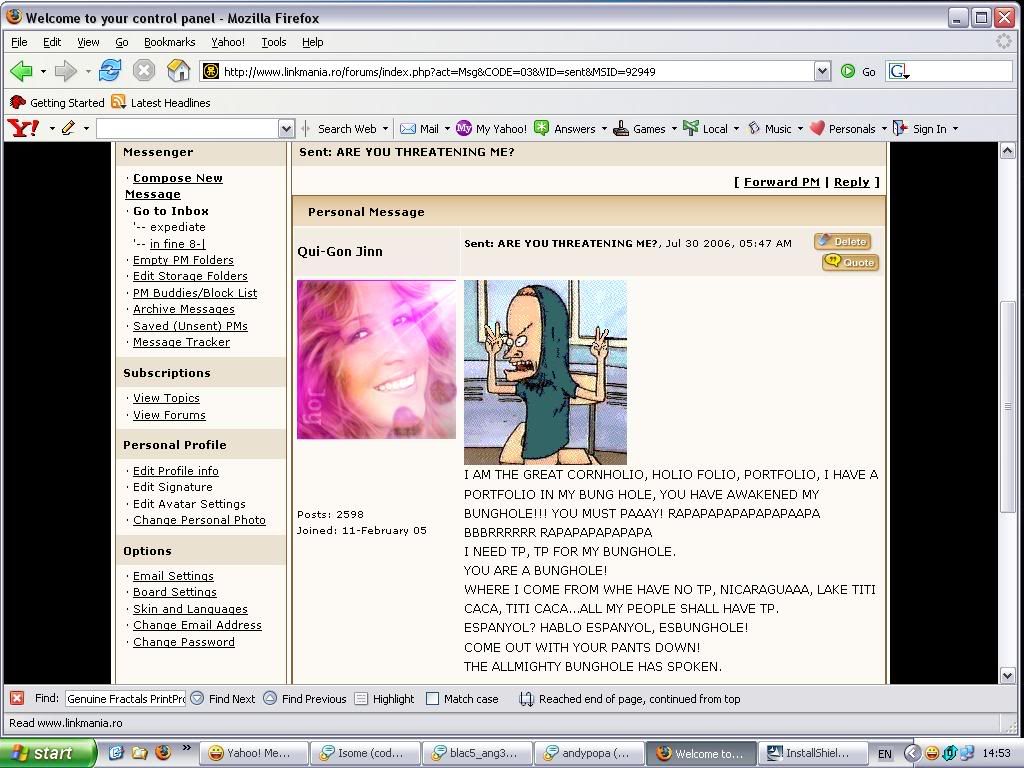Click the Reply link
This screenshot has width=1024, height=768.
(851, 182)
